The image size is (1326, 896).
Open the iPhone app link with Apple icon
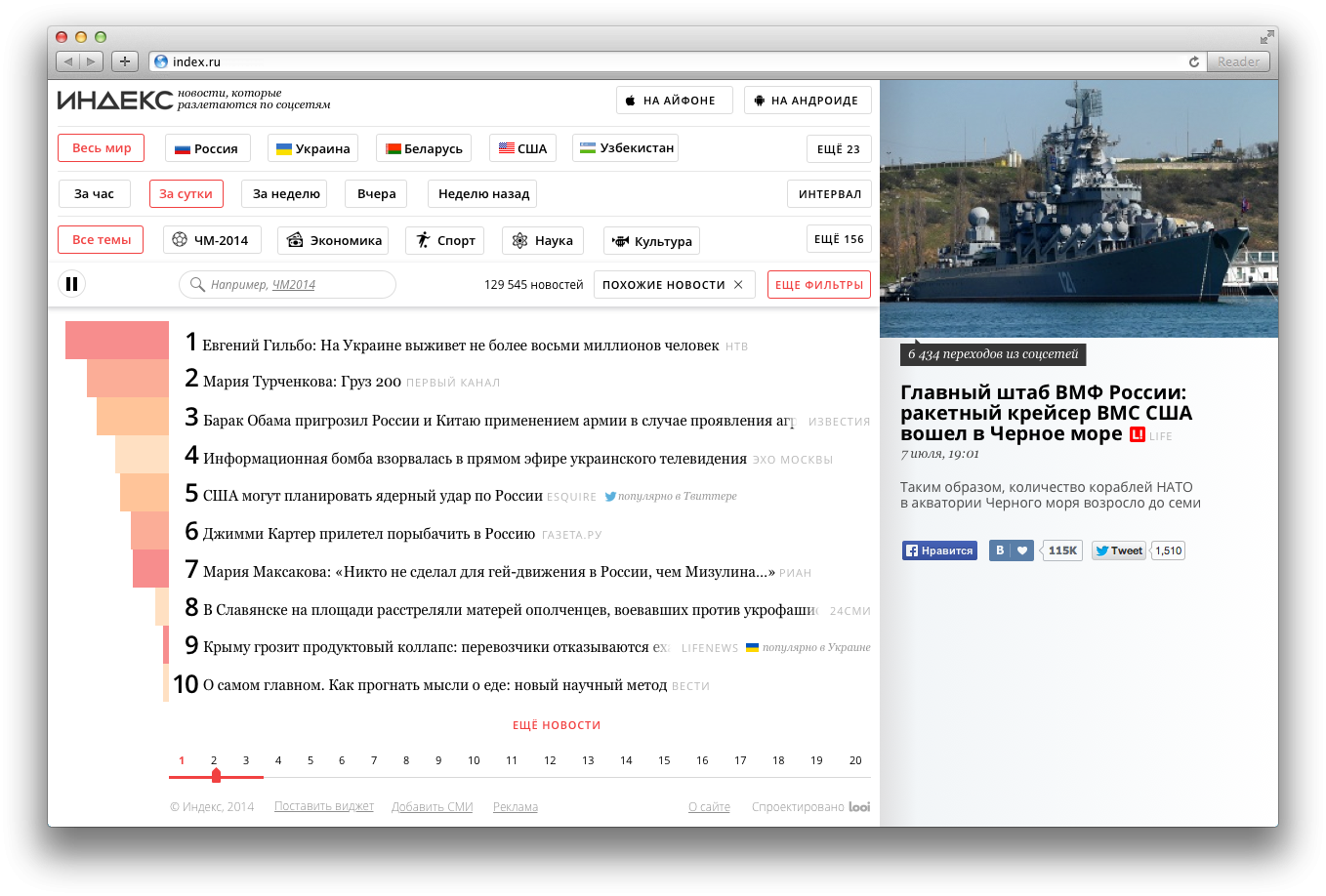click(x=674, y=101)
